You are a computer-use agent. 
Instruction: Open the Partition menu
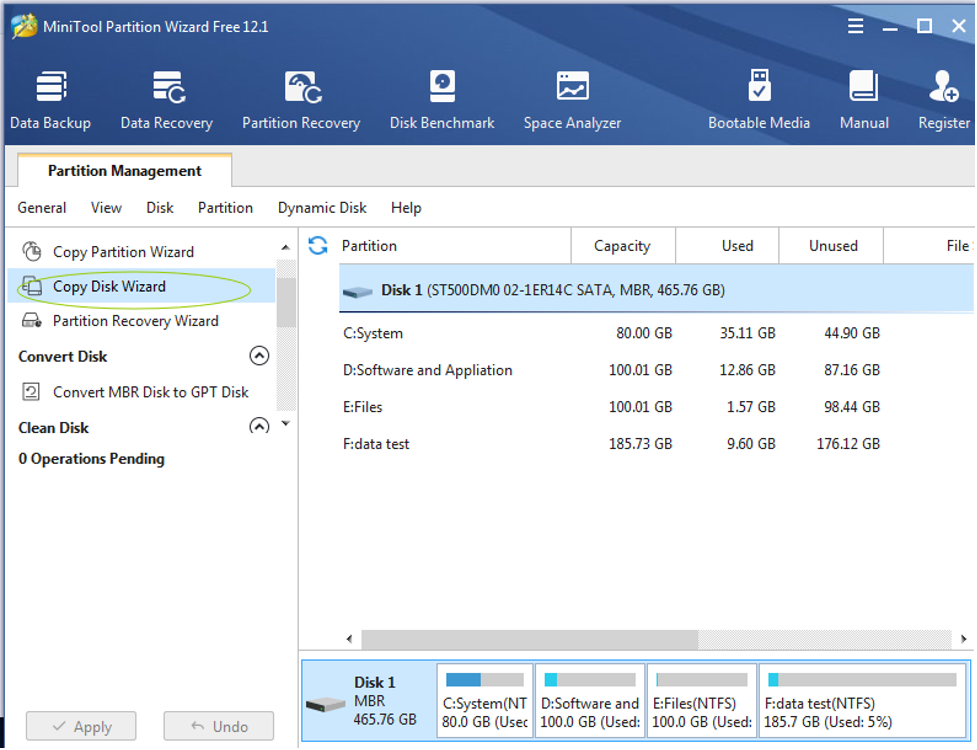point(226,208)
